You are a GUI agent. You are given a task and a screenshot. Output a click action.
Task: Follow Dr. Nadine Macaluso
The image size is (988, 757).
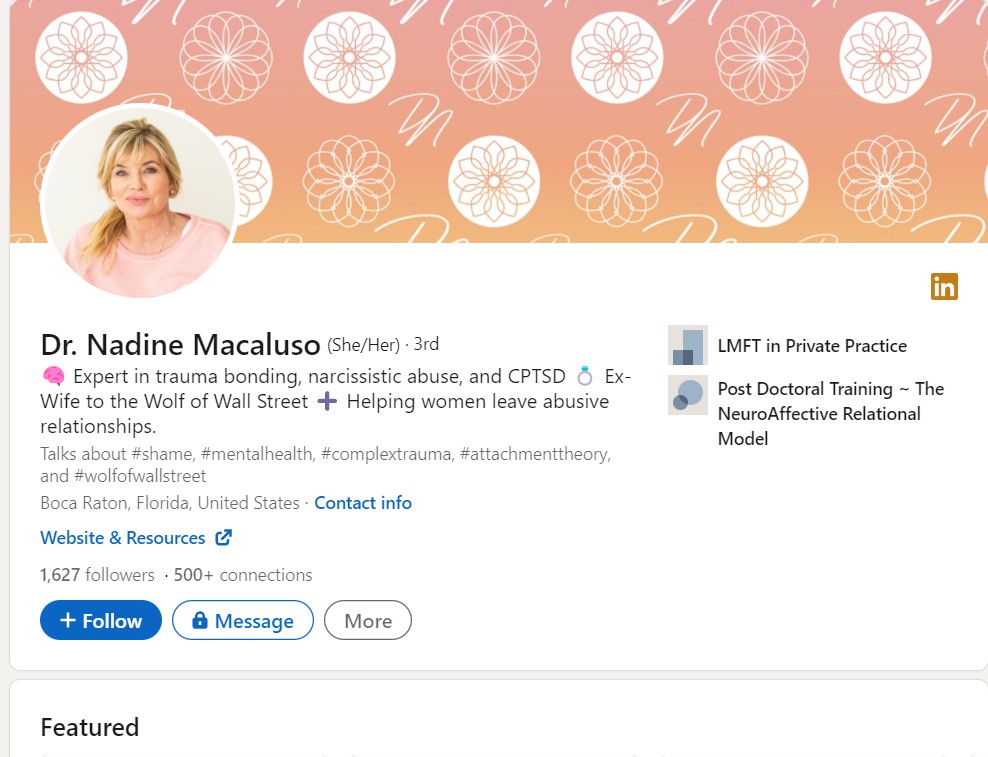(101, 620)
